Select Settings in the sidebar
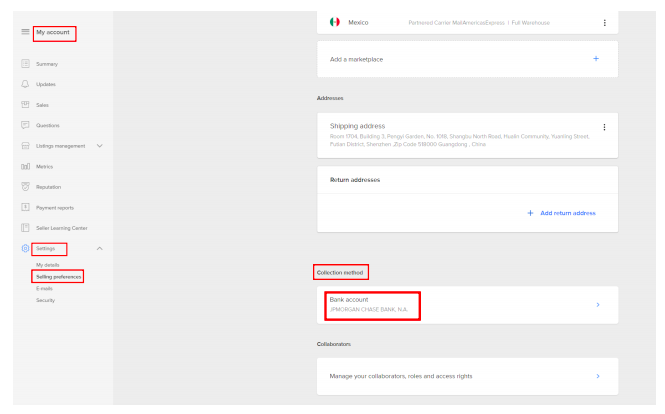Screen dimensions: 665x414 click(x=45, y=249)
